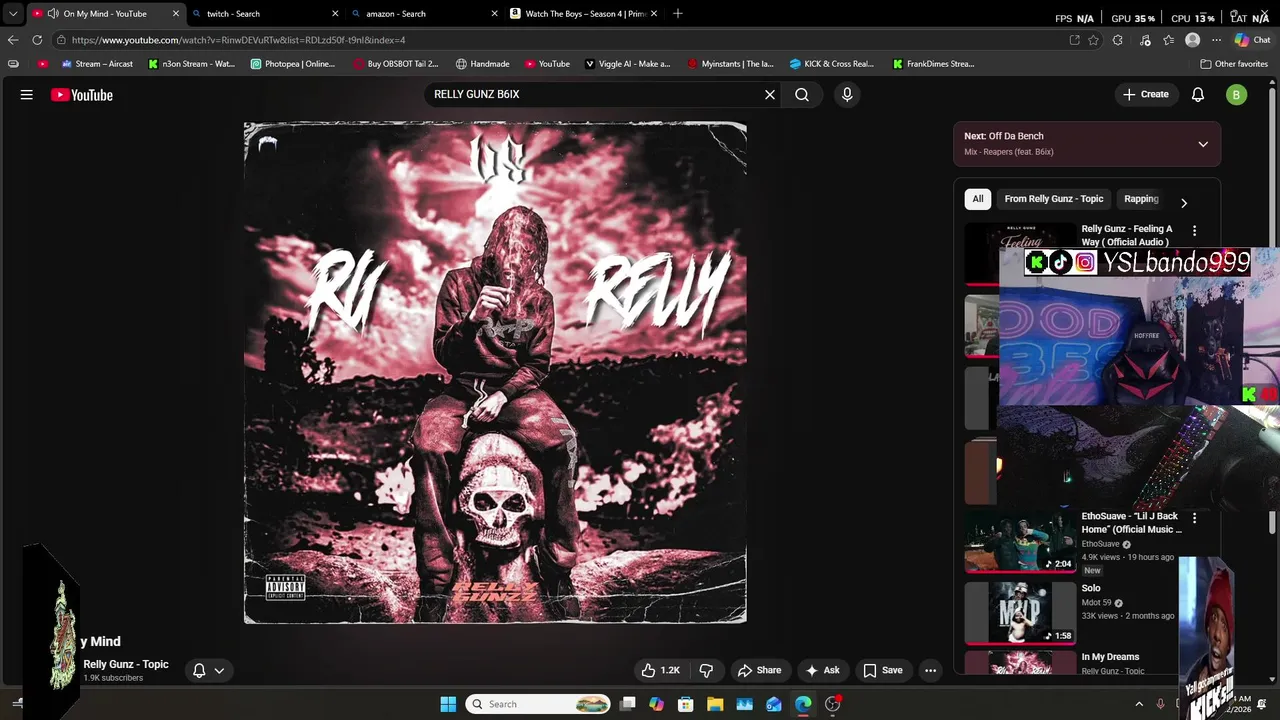1280x720 pixels.
Task: Select the All filter chip
Action: (978, 199)
